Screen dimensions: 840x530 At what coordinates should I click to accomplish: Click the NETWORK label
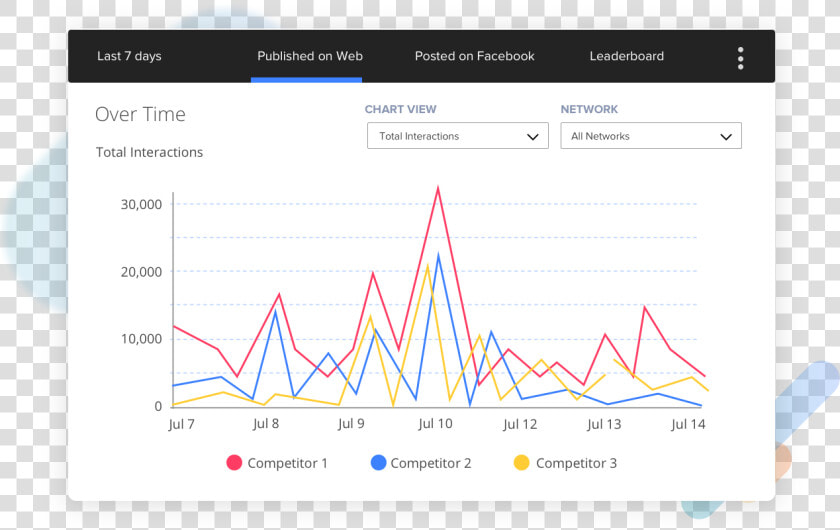click(589, 109)
